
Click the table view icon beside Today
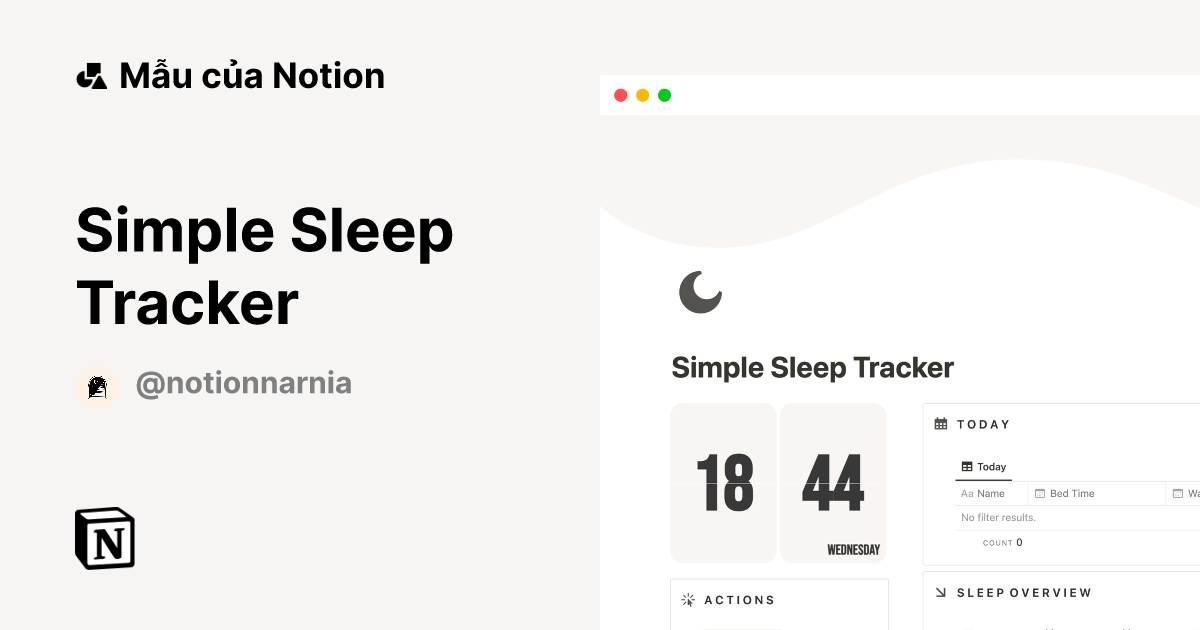[966, 466]
